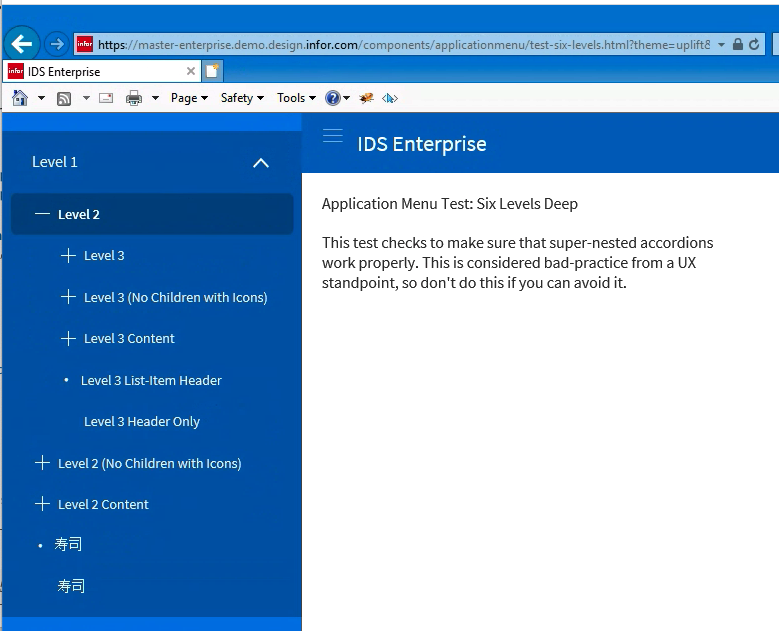Click the Print icon

tap(134, 98)
